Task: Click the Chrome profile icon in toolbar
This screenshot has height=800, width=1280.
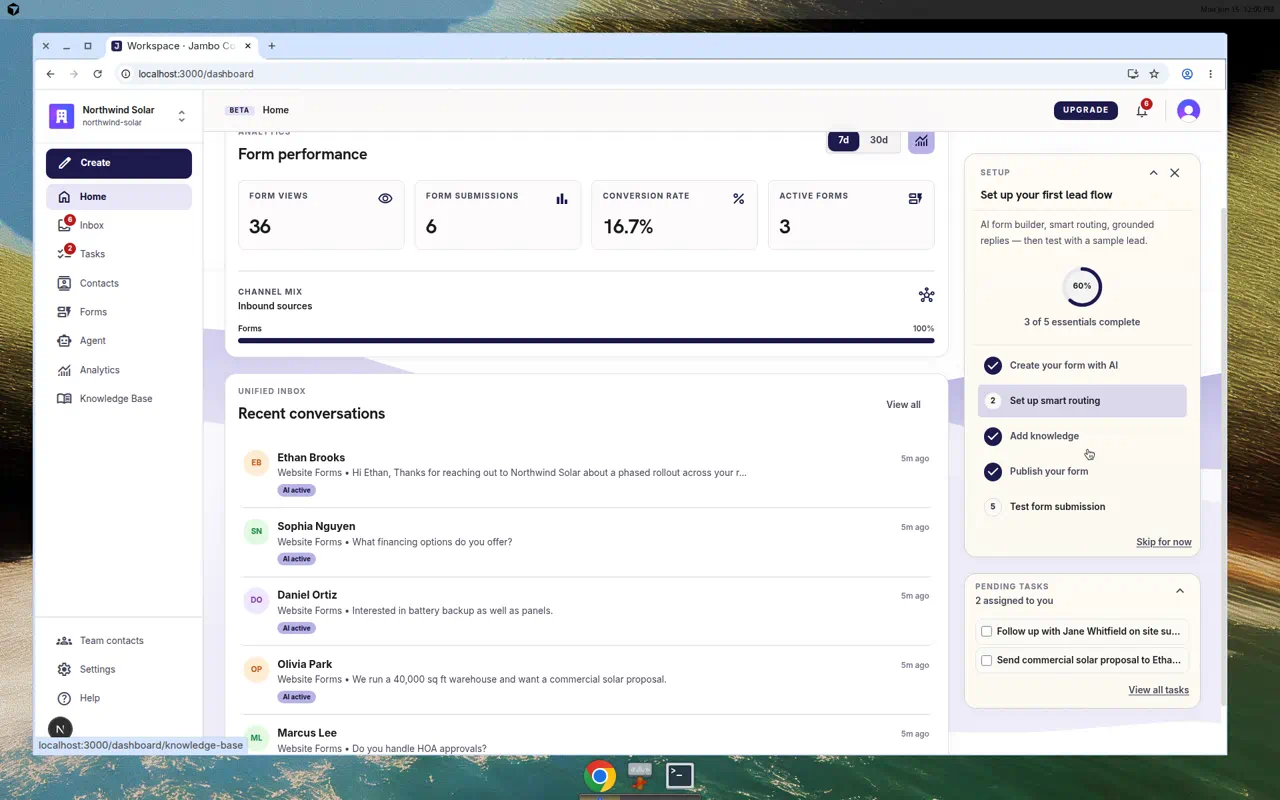Action: [1187, 74]
